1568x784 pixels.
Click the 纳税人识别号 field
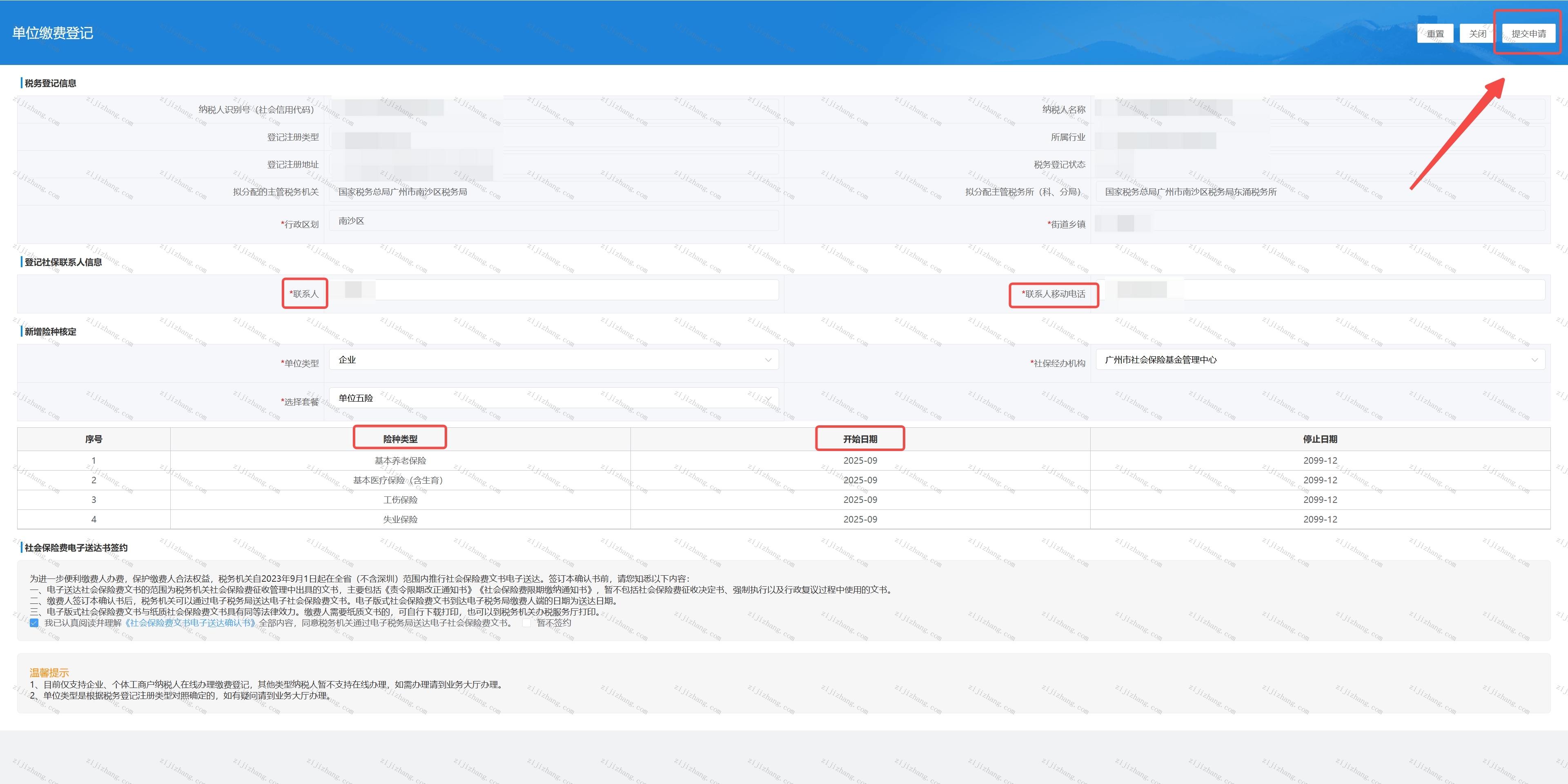coord(554,109)
